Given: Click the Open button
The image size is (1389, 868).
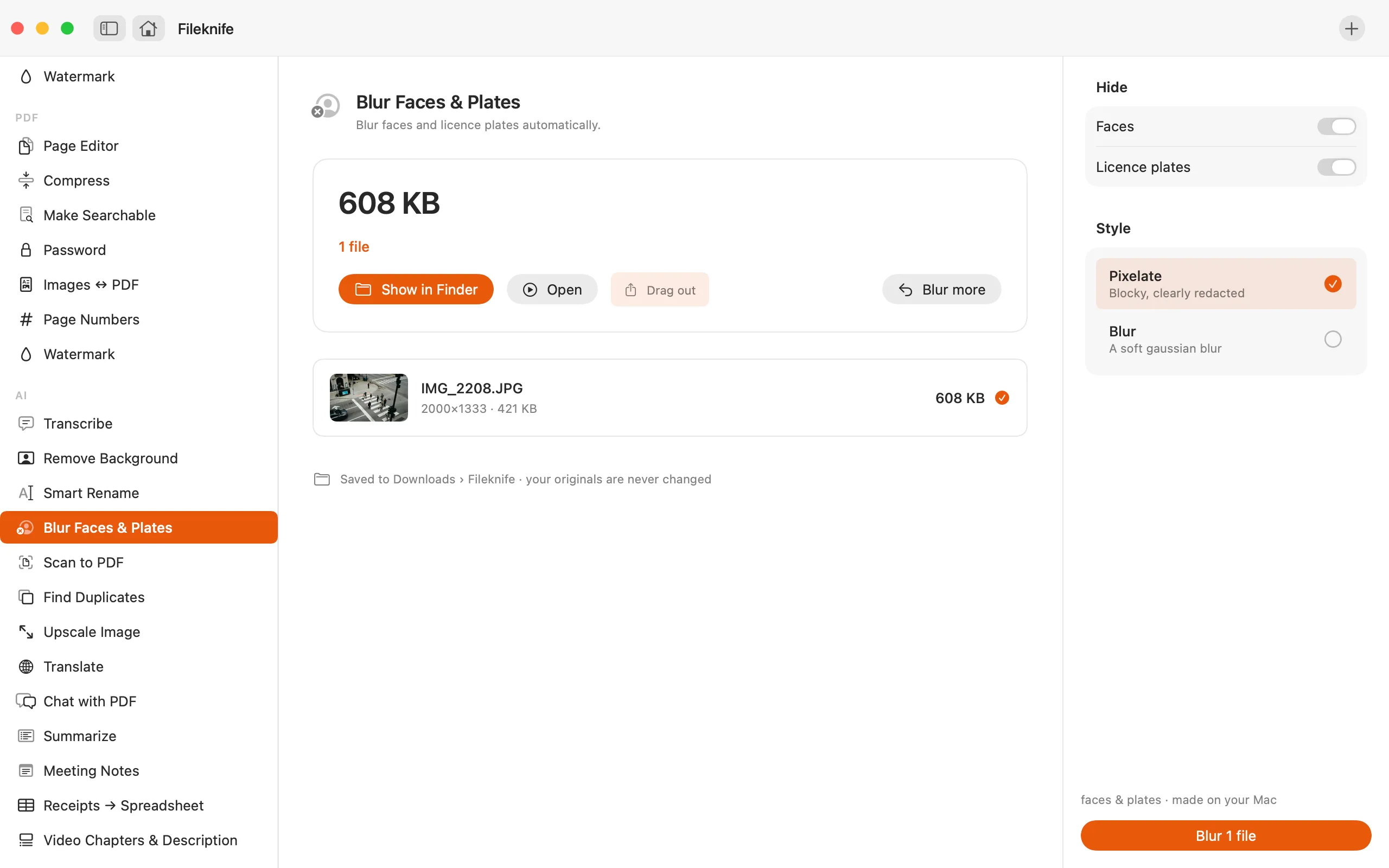Looking at the screenshot, I should (x=552, y=289).
